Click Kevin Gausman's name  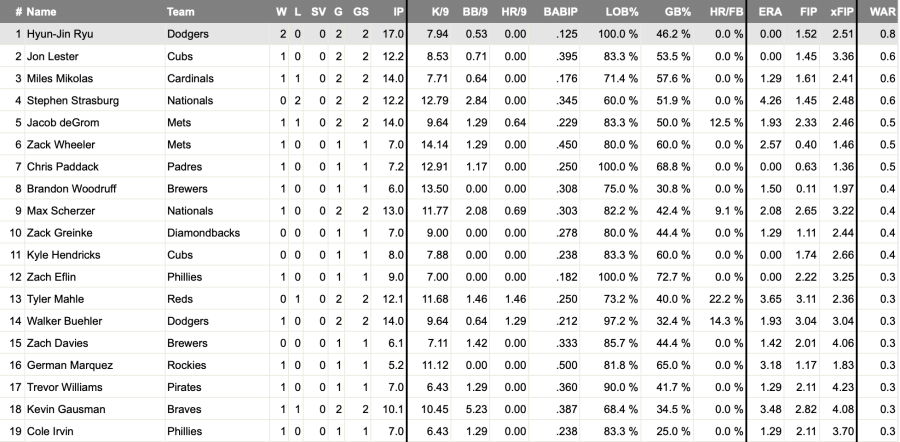pos(66,409)
